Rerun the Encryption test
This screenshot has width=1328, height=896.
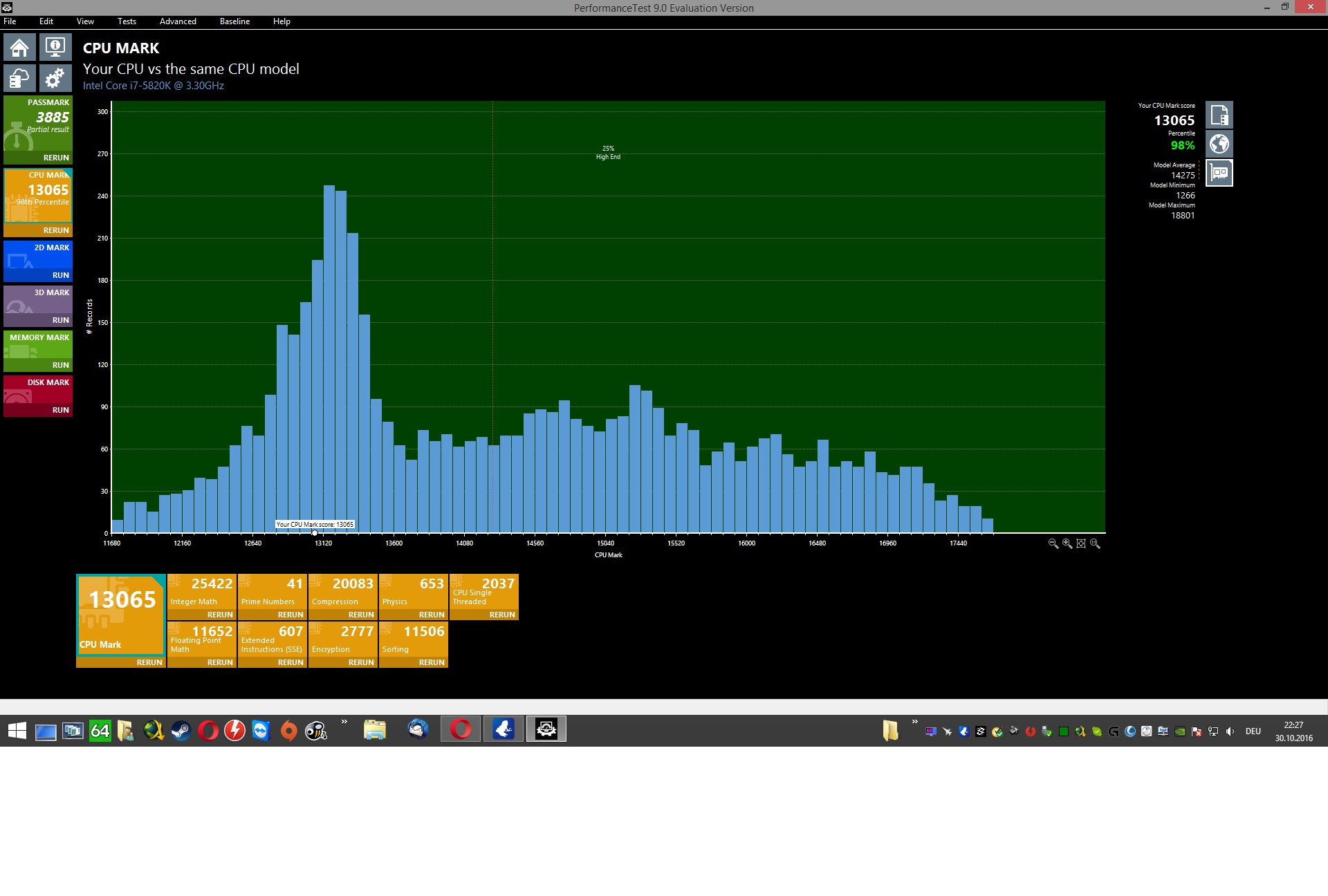[x=361, y=662]
